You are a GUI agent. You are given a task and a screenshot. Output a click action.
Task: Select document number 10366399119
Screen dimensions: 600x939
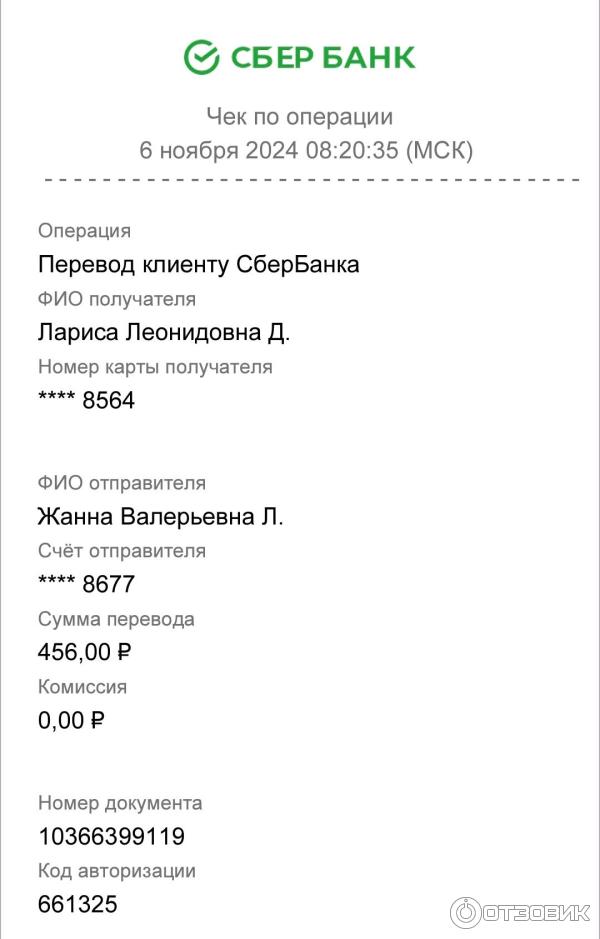[x=111, y=837]
